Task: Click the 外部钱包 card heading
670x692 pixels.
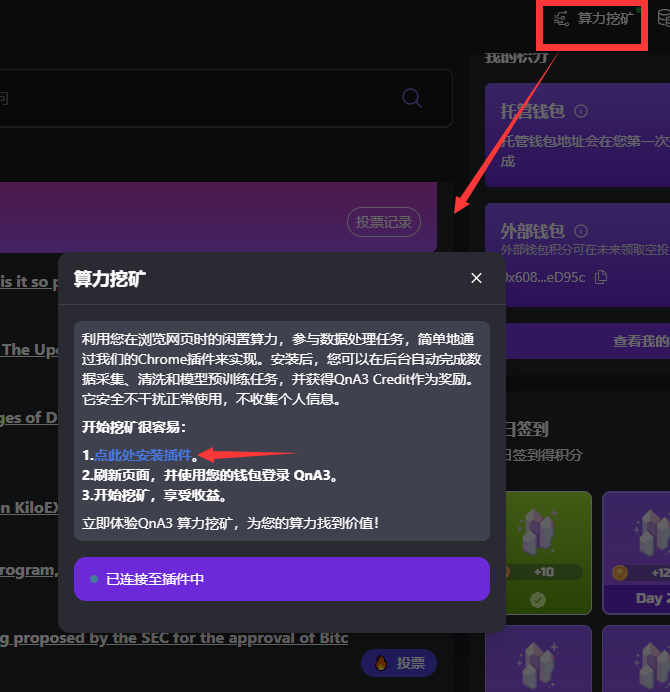Action: pyautogui.click(x=532, y=231)
